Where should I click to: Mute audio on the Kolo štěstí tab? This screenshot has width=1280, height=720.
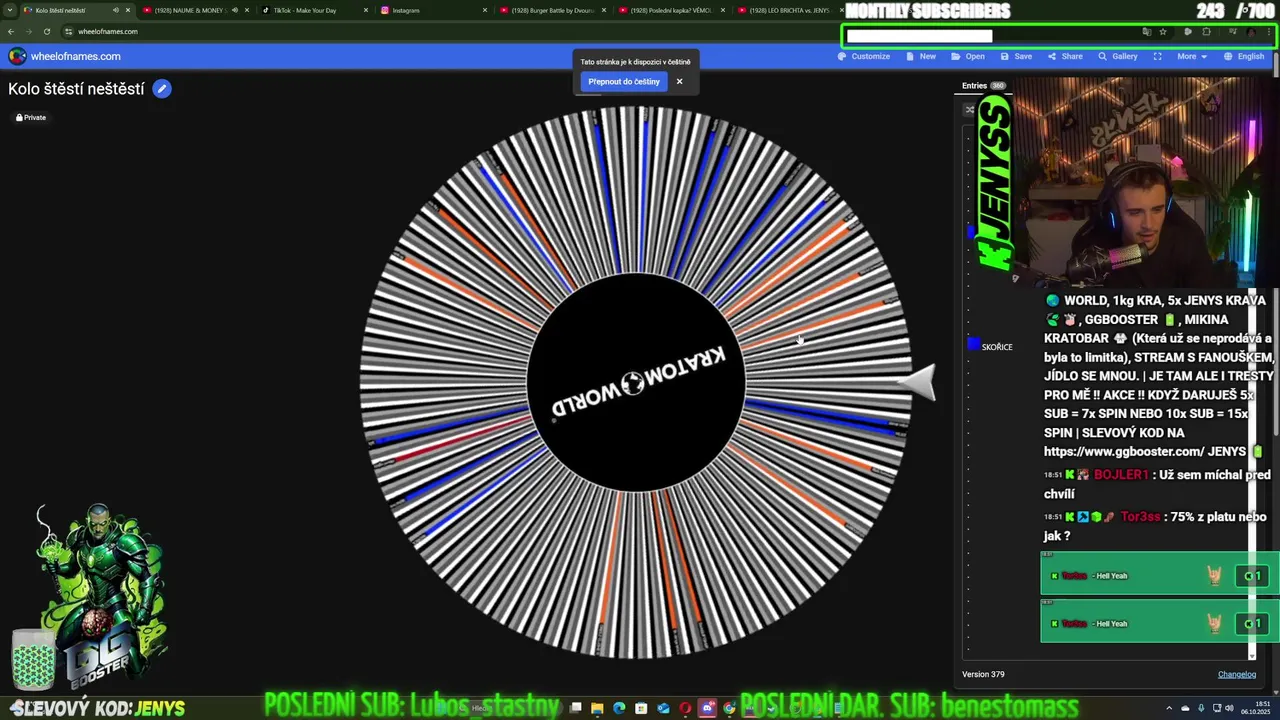coord(116,10)
